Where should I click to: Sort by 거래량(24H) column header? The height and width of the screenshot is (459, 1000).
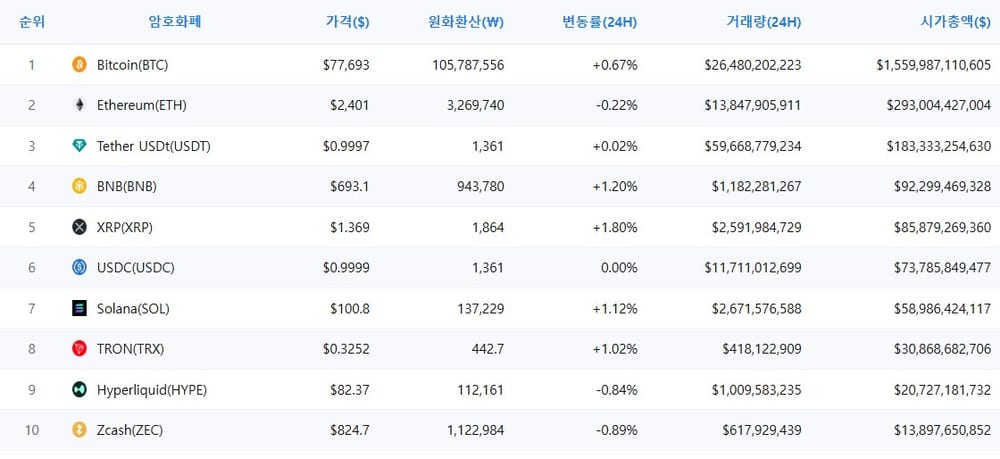click(763, 22)
